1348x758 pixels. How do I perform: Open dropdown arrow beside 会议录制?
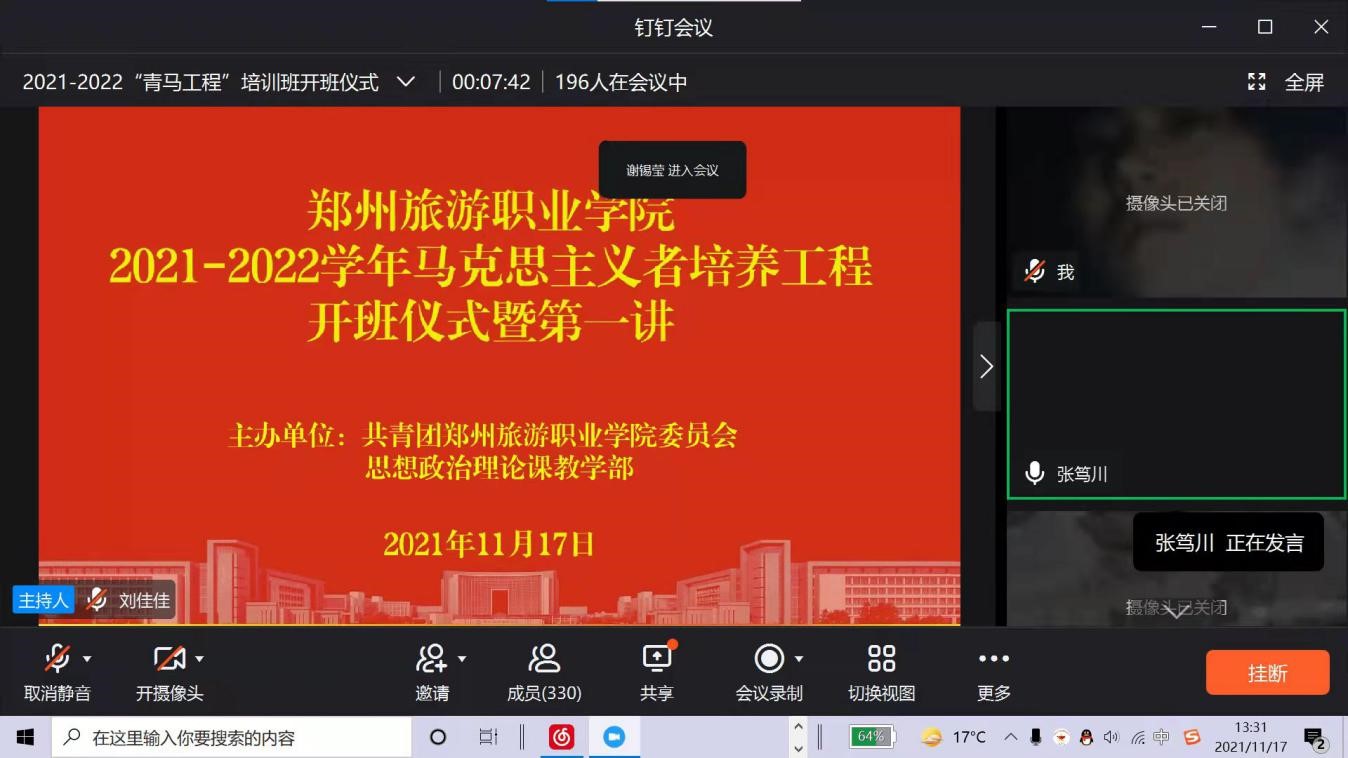pyautogui.click(x=799, y=659)
